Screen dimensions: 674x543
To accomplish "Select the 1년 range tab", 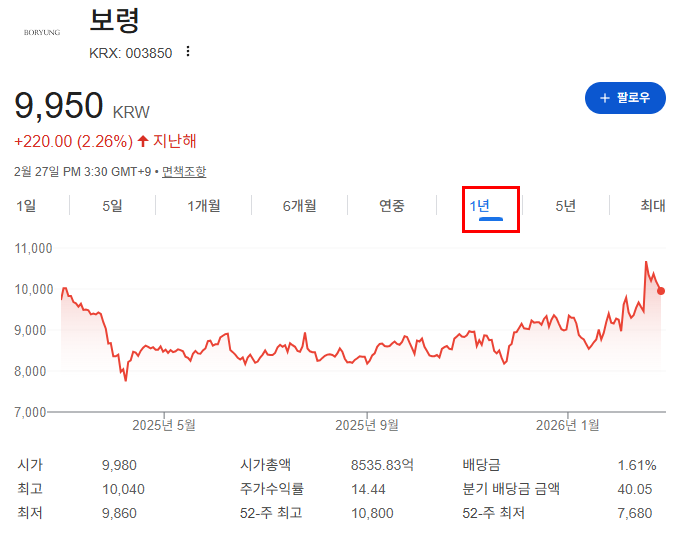I will click(x=479, y=206).
